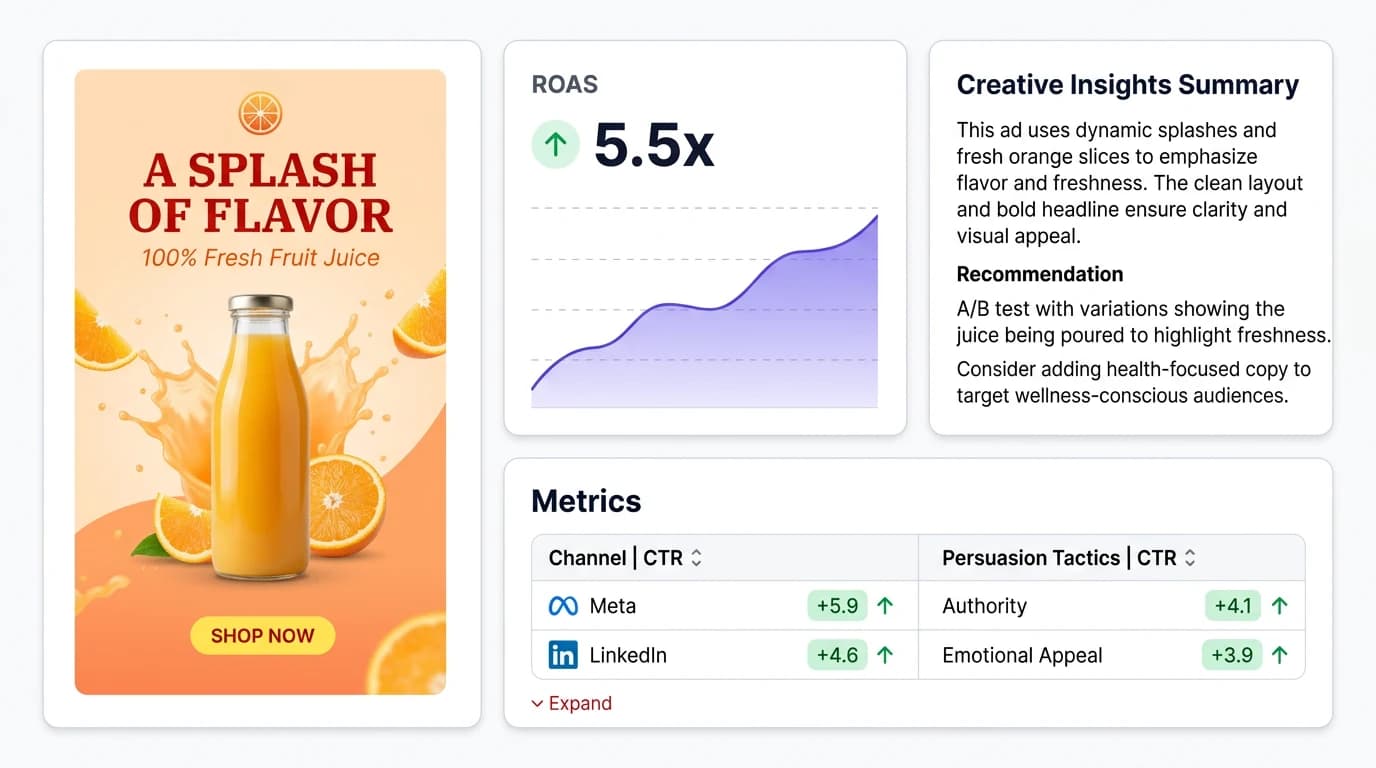Click the +4.1 badge for Authority
The width and height of the screenshot is (1376, 768).
click(1232, 605)
